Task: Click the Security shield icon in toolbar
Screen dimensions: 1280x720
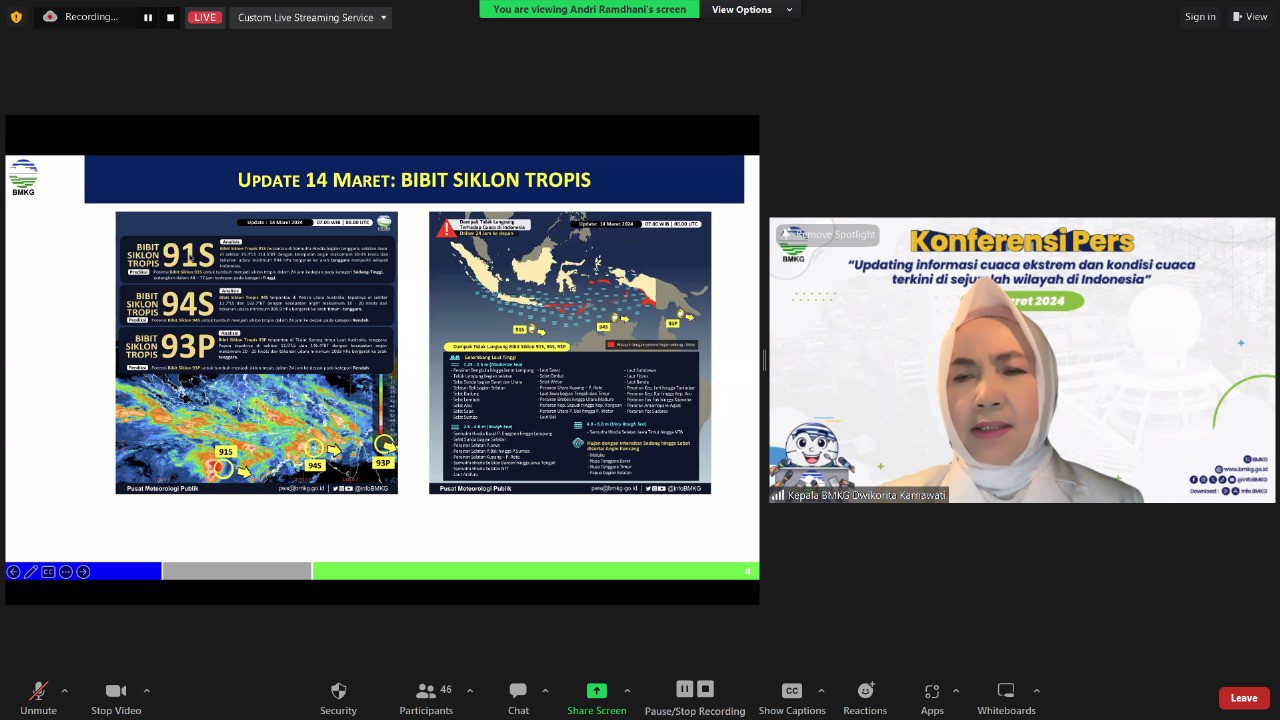Action: click(x=338, y=691)
